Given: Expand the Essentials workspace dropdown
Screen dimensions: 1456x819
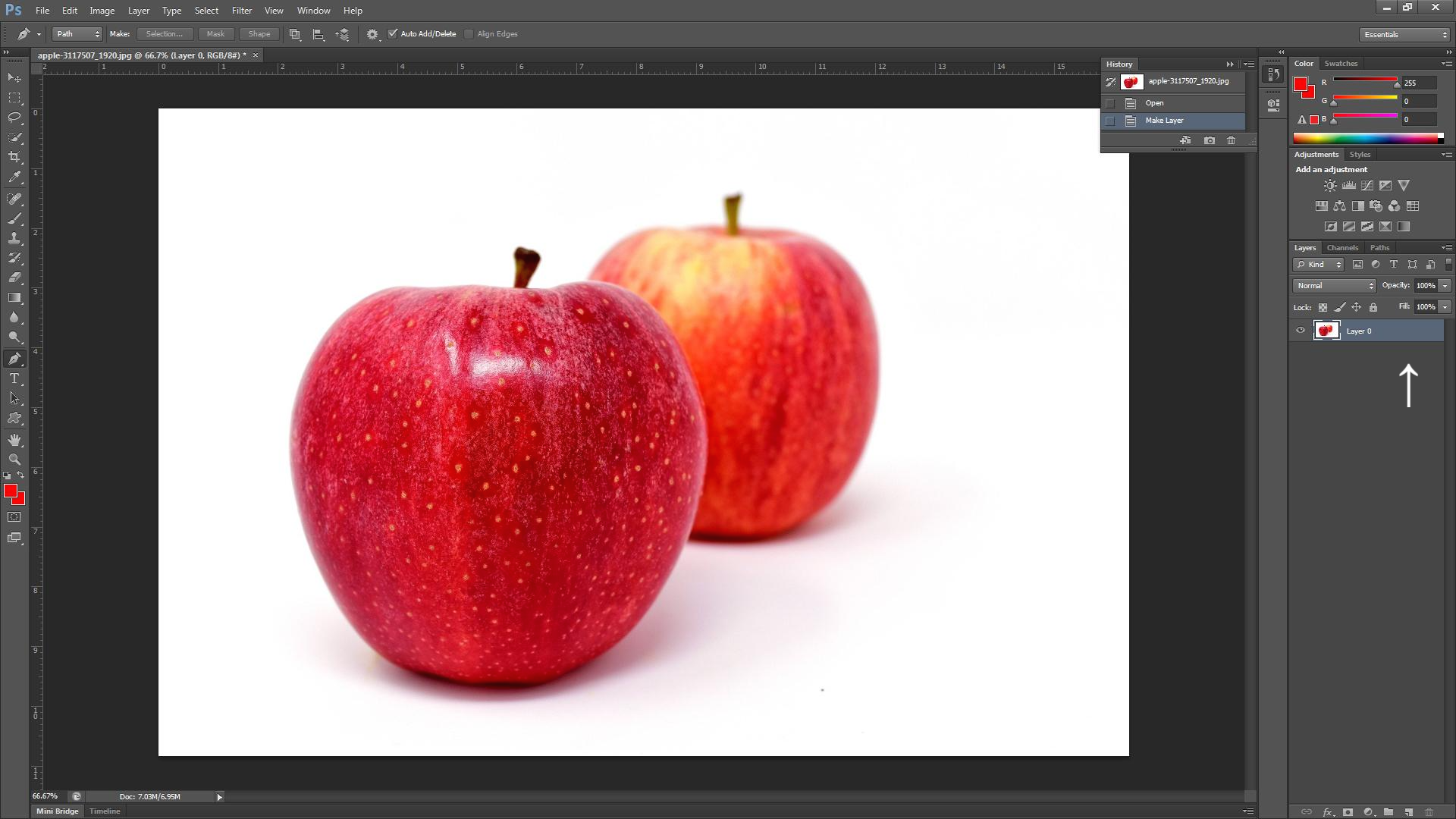Looking at the screenshot, I should pos(1404,34).
